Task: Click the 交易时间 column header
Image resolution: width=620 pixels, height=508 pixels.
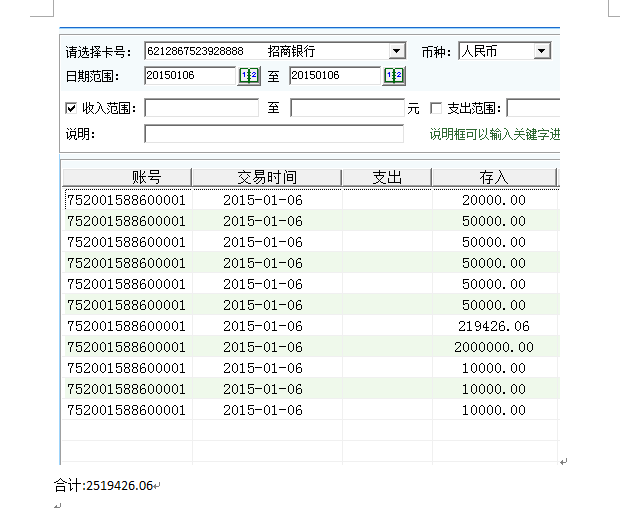Action: (x=266, y=178)
